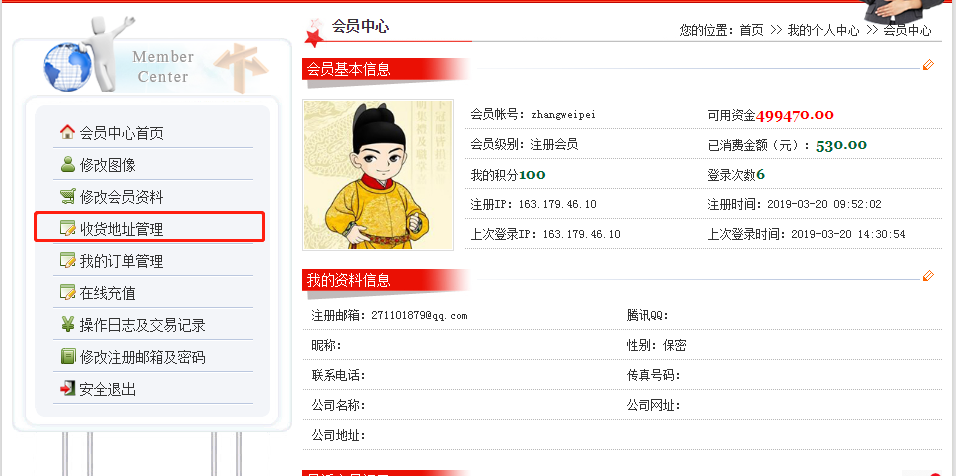Go to 会员中心首页 in the sidebar
The width and height of the screenshot is (956, 476).
click(x=121, y=133)
